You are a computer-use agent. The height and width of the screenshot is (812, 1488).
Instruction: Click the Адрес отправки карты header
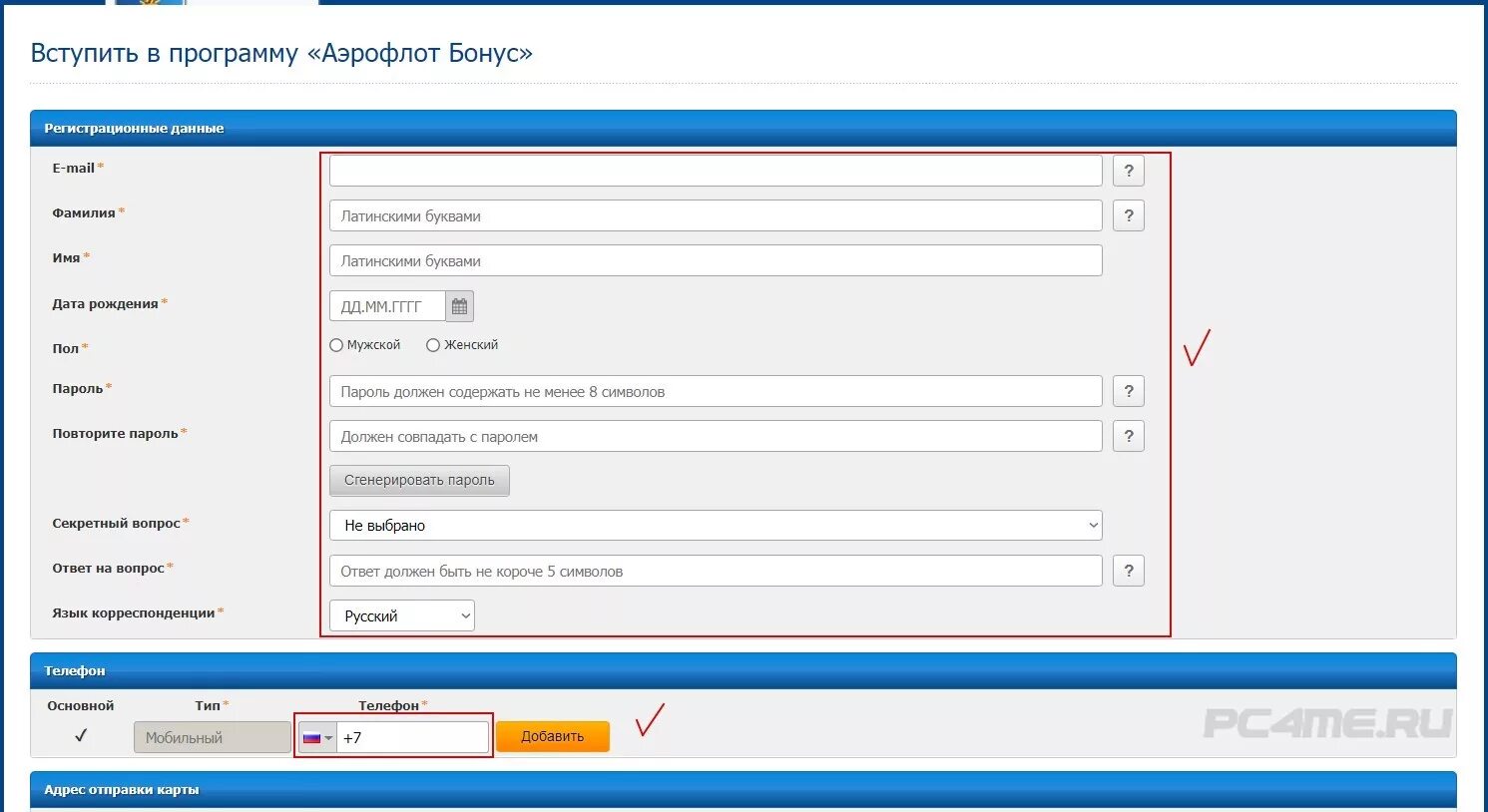point(744,790)
